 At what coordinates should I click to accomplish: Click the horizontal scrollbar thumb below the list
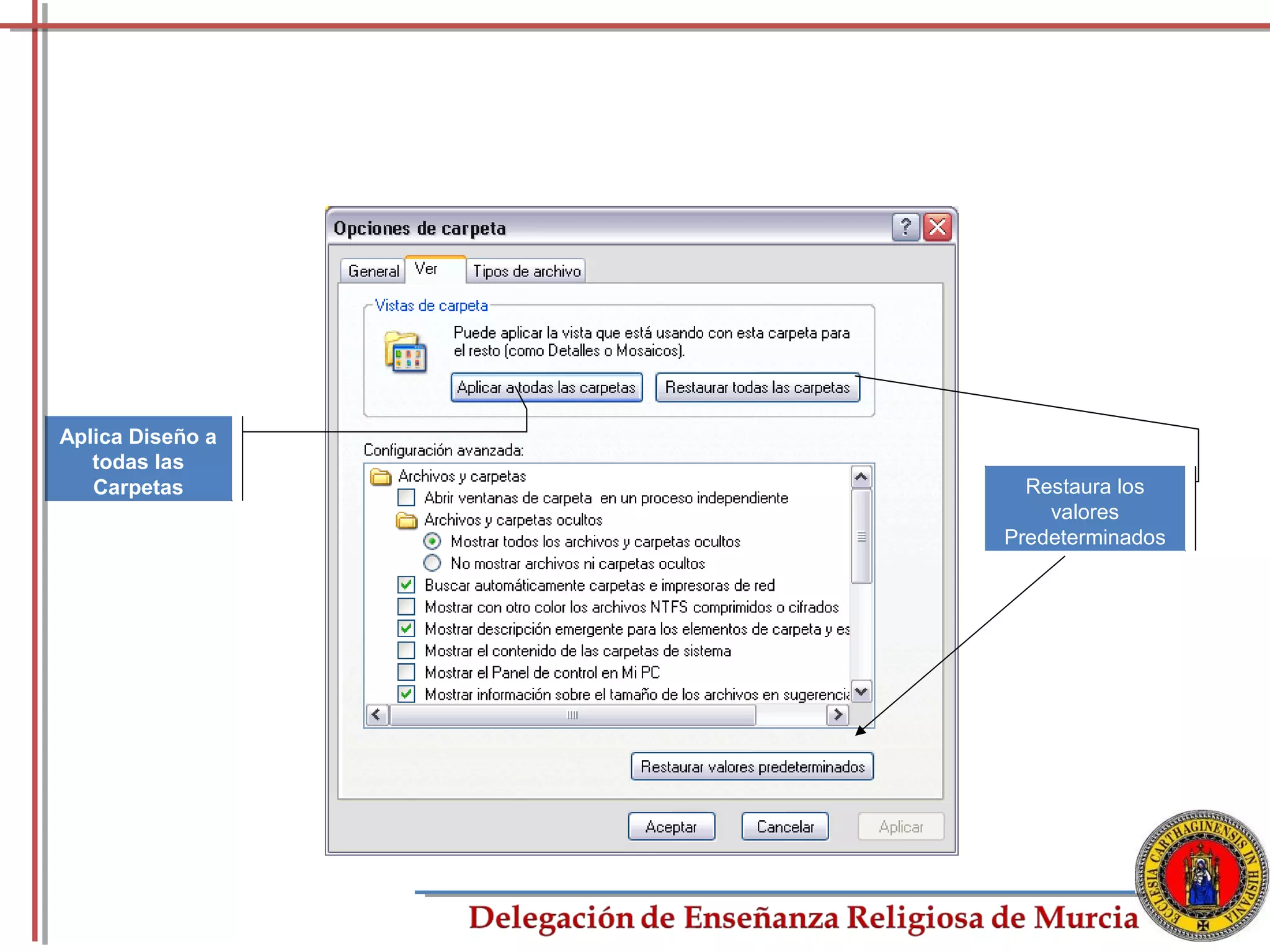pyautogui.click(x=572, y=715)
